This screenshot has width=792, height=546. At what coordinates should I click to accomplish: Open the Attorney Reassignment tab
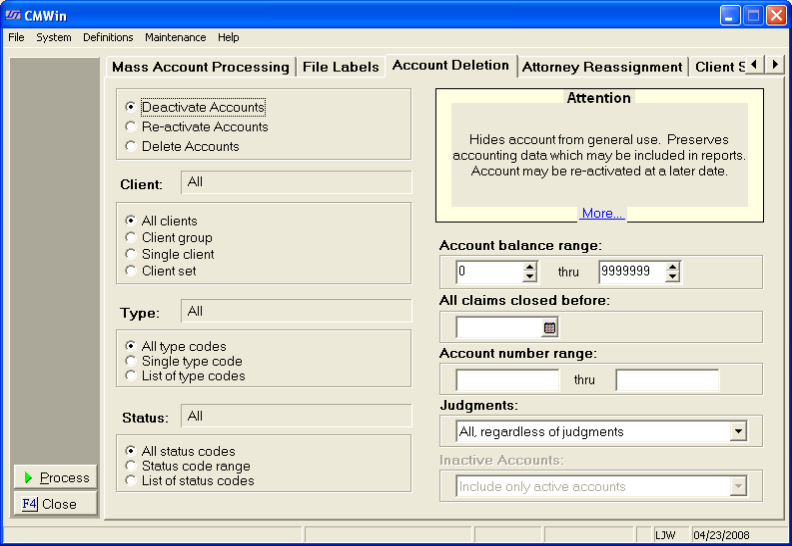click(x=602, y=67)
